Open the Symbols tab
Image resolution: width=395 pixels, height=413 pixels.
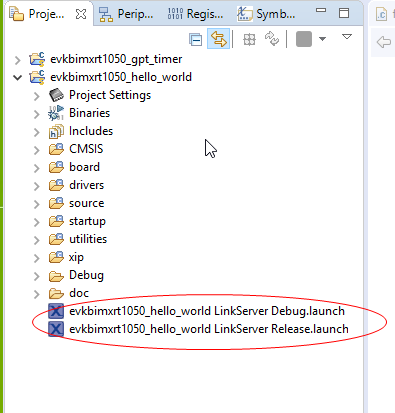(266, 14)
